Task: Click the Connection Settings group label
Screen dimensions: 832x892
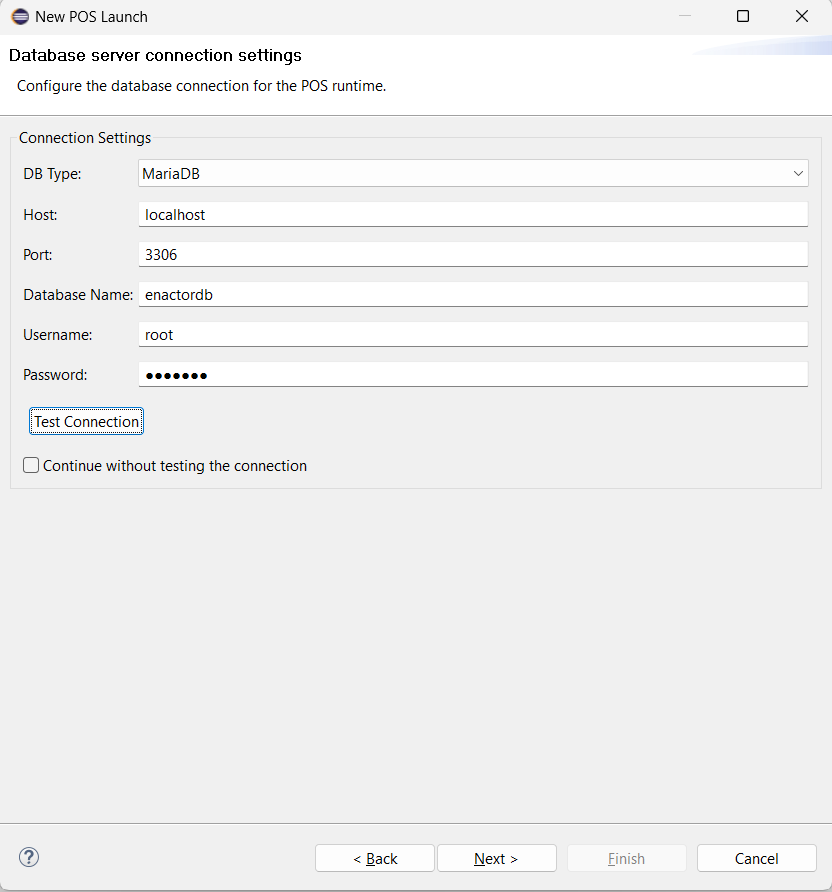Action: 85,138
